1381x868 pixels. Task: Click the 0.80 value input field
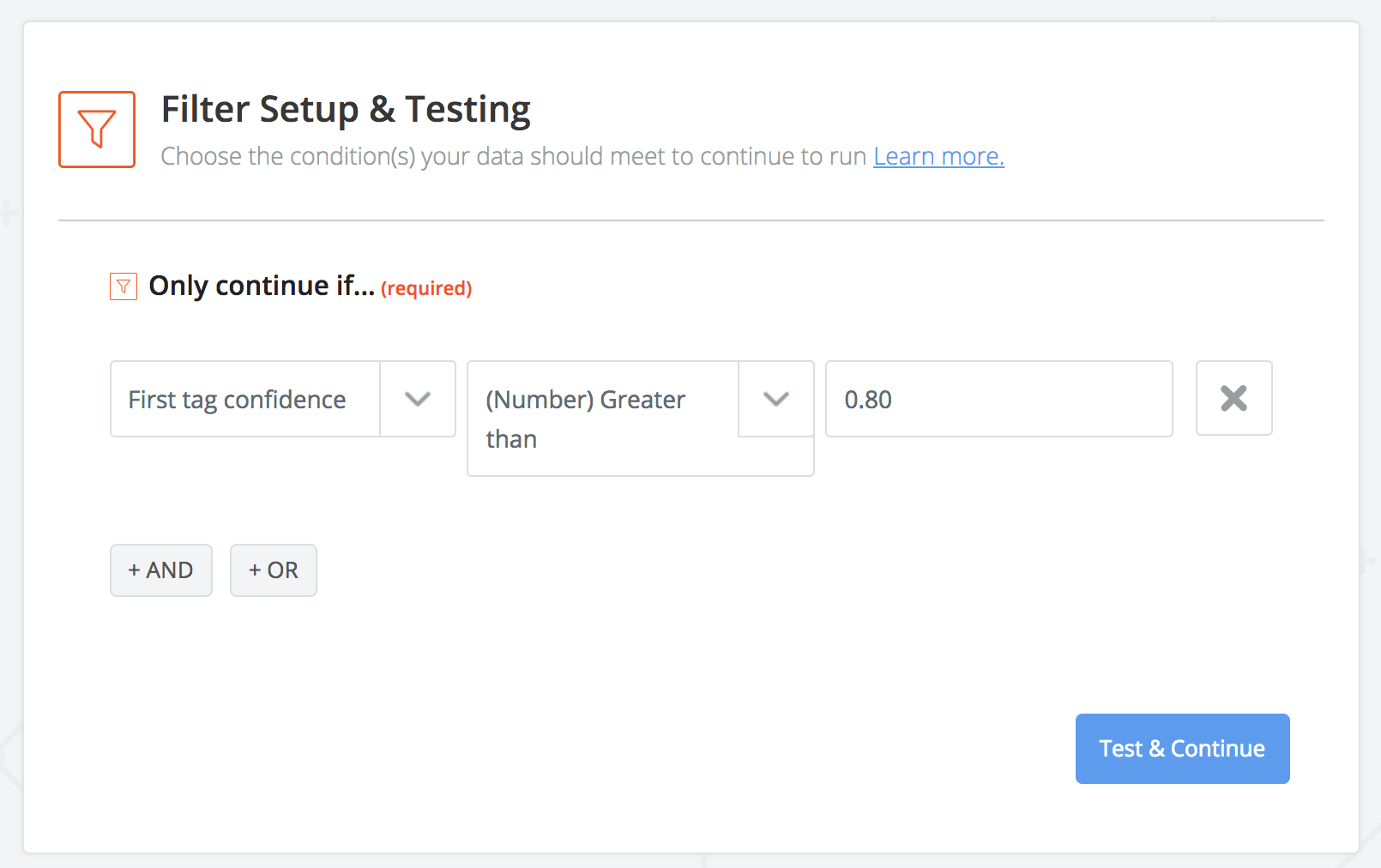tap(998, 400)
